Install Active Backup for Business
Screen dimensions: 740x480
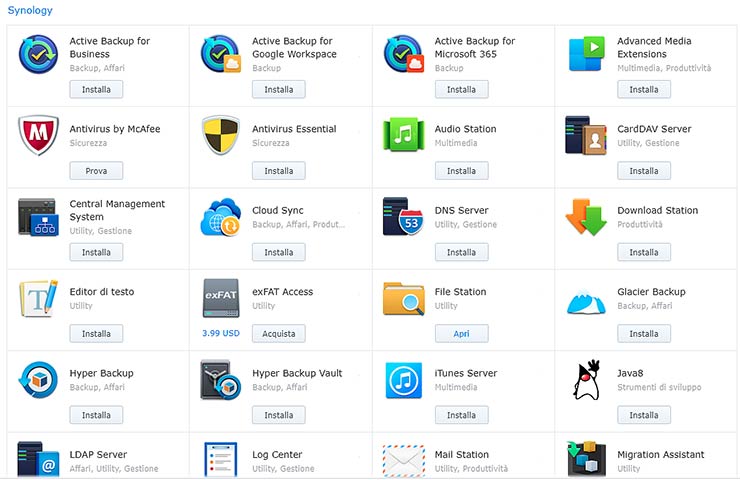point(96,89)
